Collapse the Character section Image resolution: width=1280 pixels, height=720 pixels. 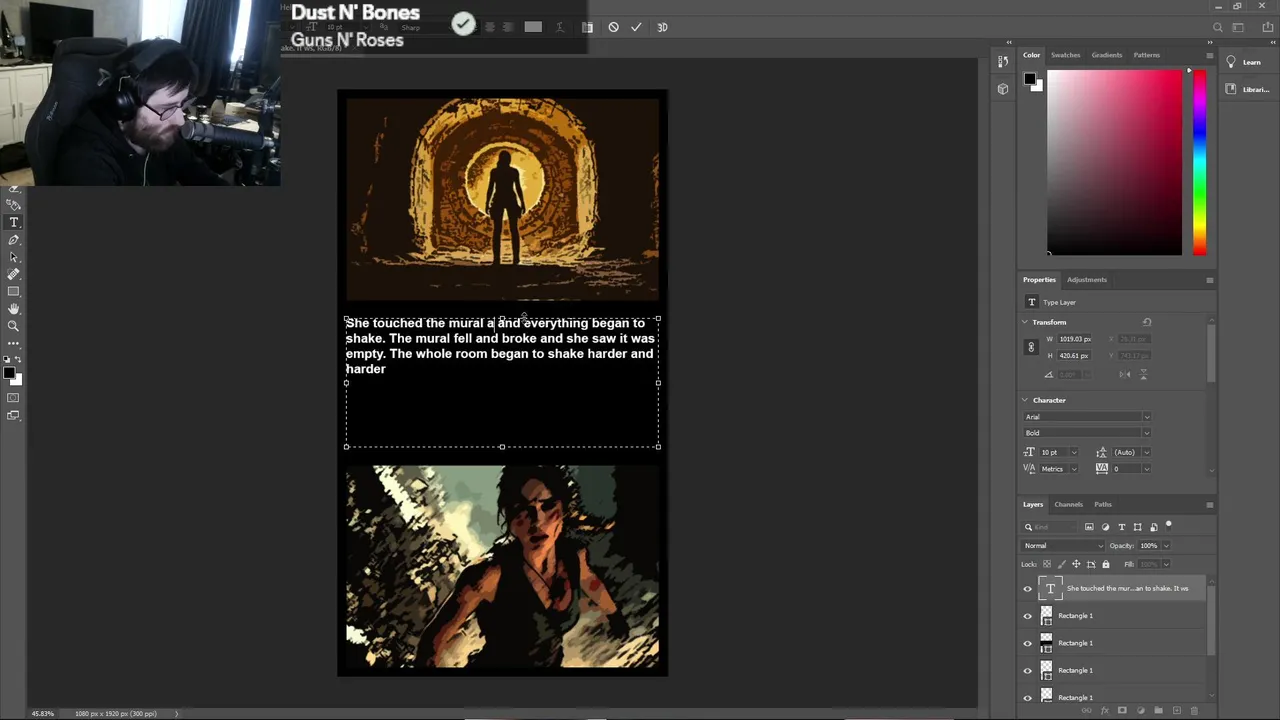[x=1025, y=400]
